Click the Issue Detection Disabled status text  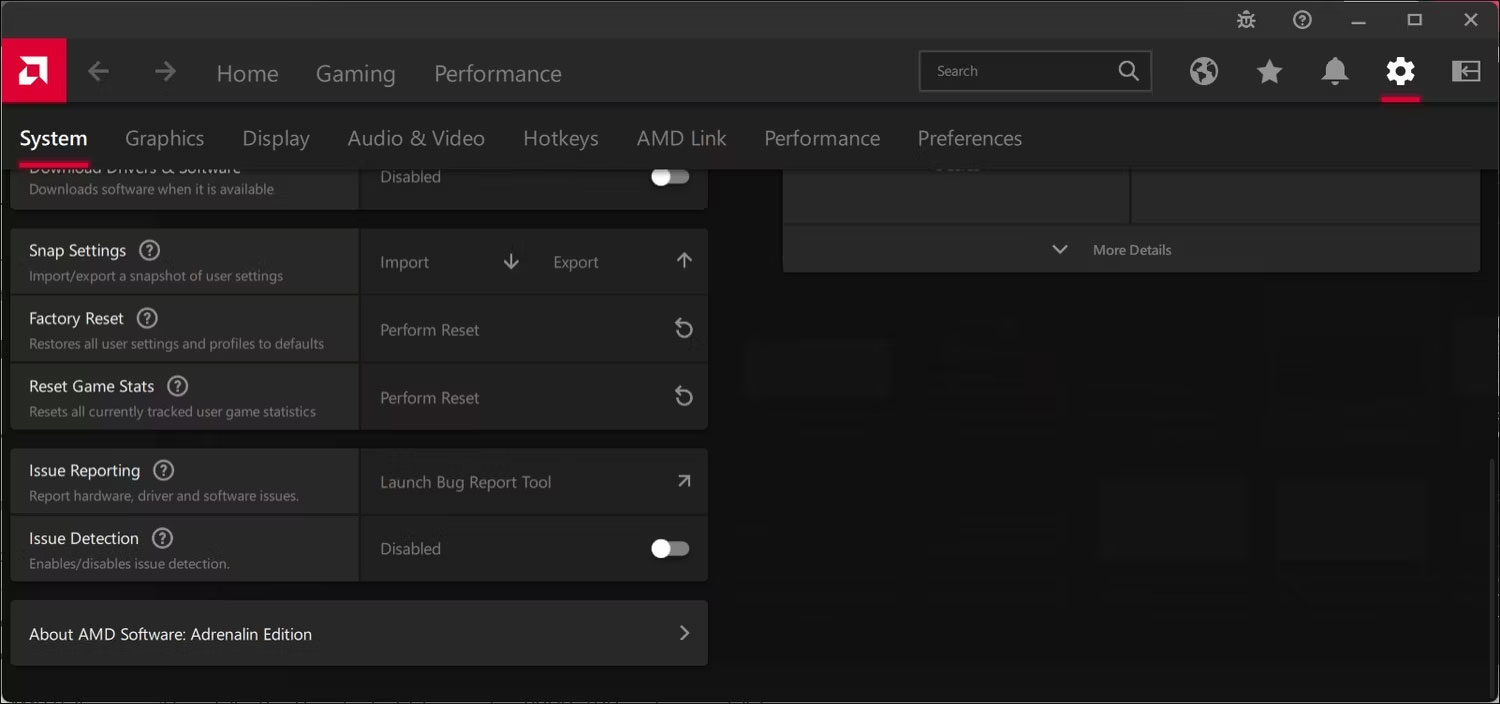tap(410, 548)
